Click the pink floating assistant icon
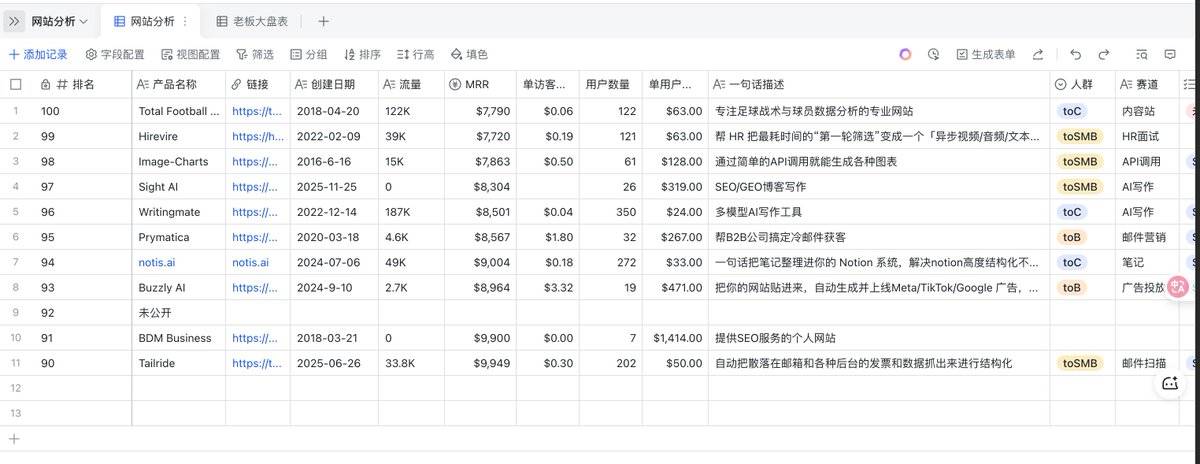 click(x=1178, y=286)
